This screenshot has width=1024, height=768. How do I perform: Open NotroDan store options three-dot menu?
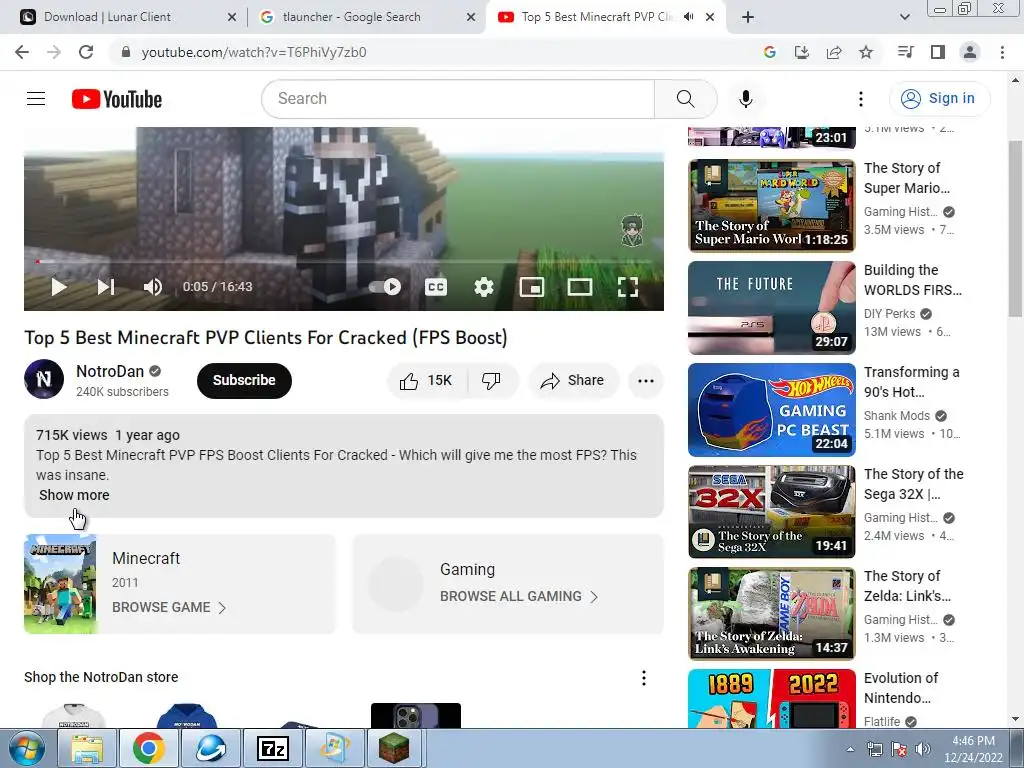tap(644, 678)
